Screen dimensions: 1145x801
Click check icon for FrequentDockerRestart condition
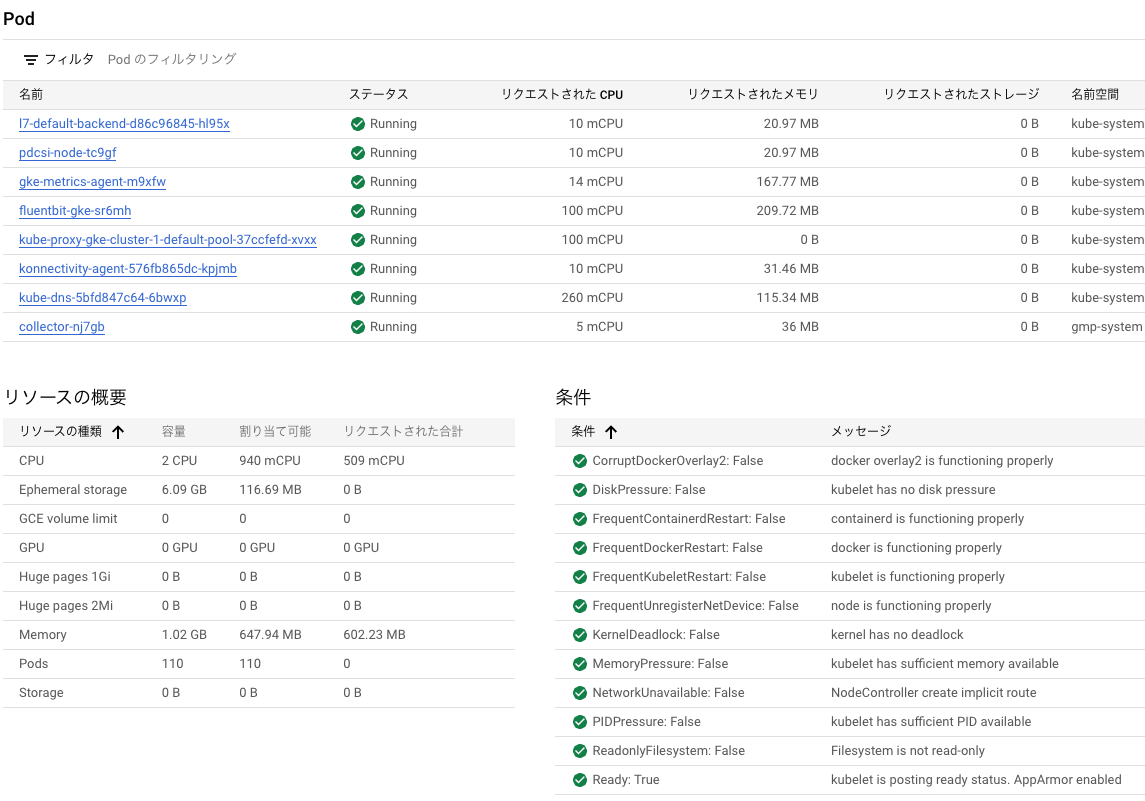click(x=580, y=548)
